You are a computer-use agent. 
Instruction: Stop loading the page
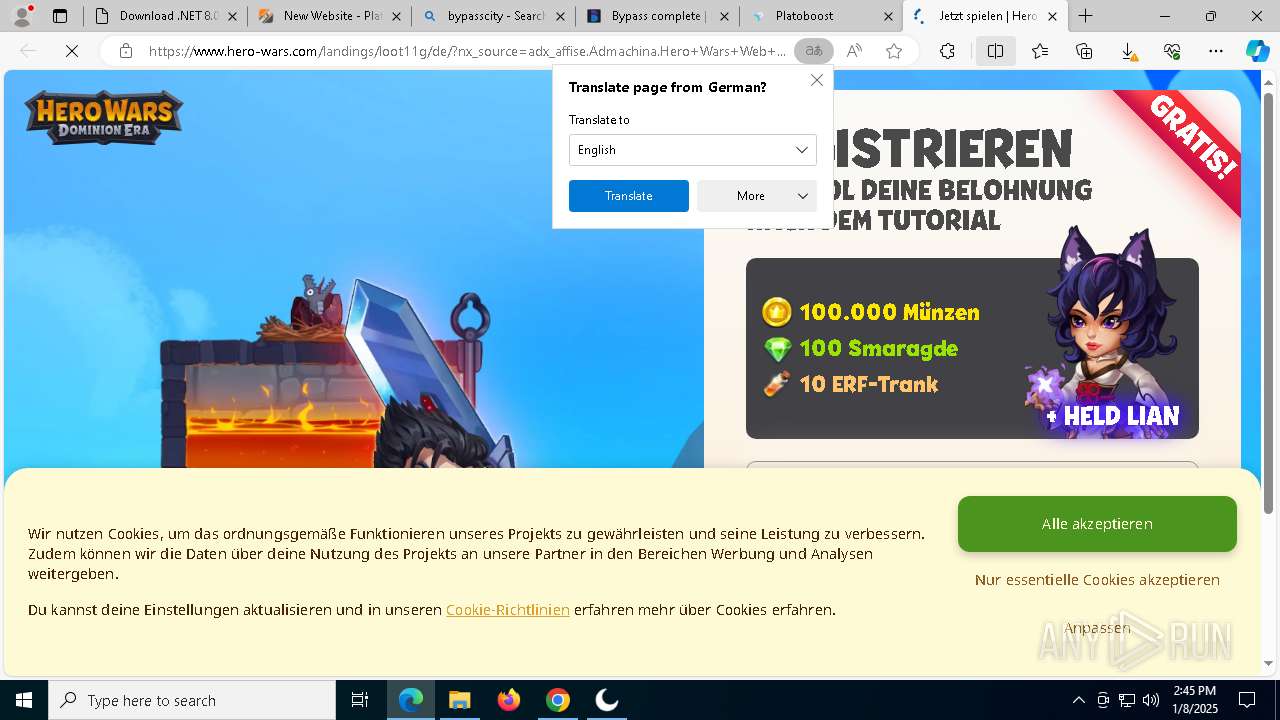[72, 51]
